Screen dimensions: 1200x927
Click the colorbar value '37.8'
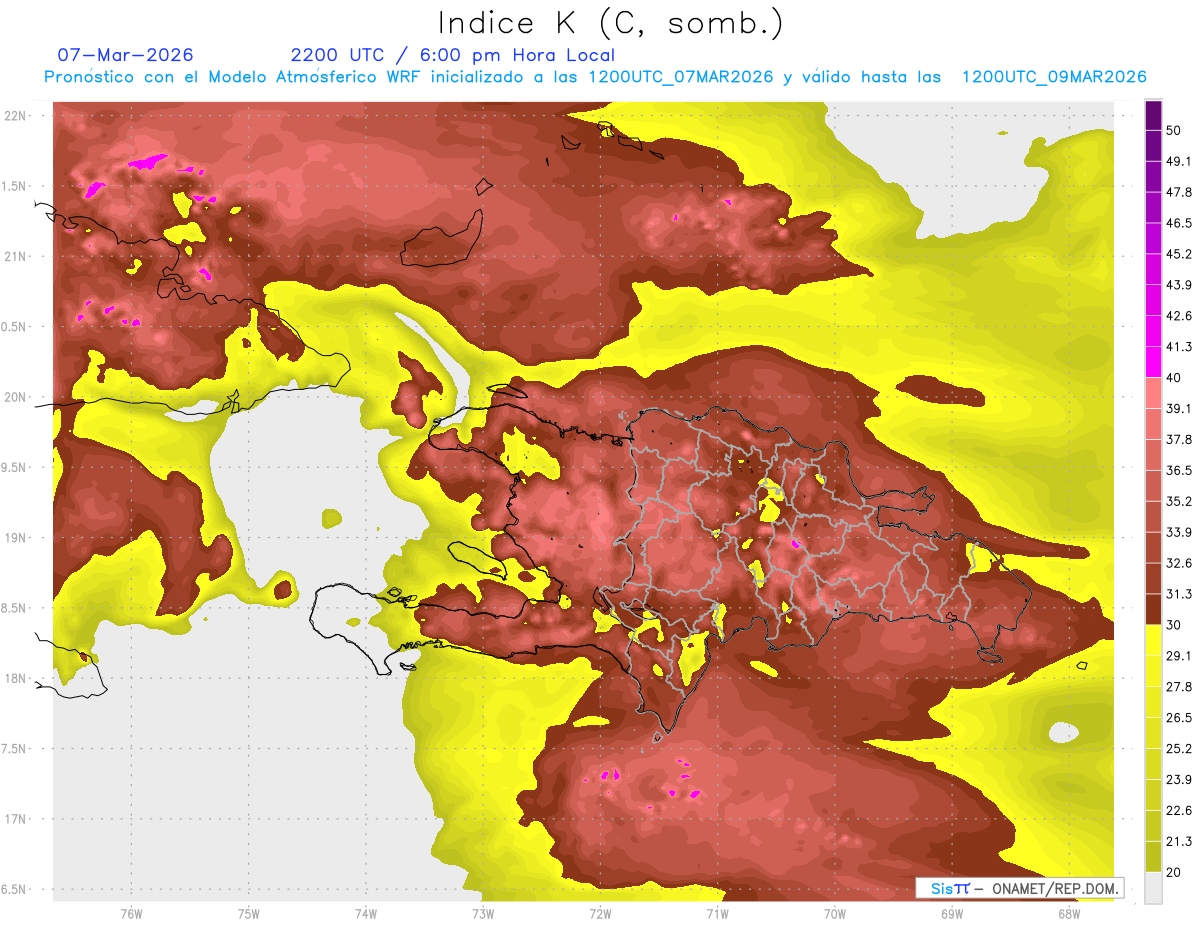(x=1179, y=439)
